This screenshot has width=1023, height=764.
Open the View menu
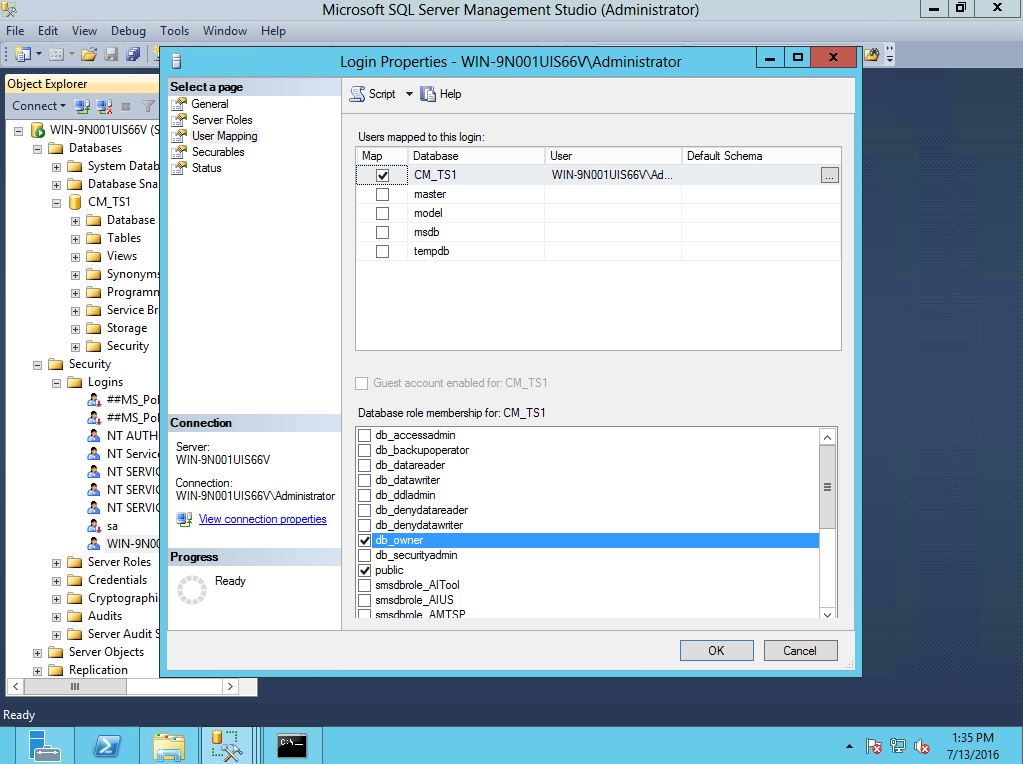point(84,31)
